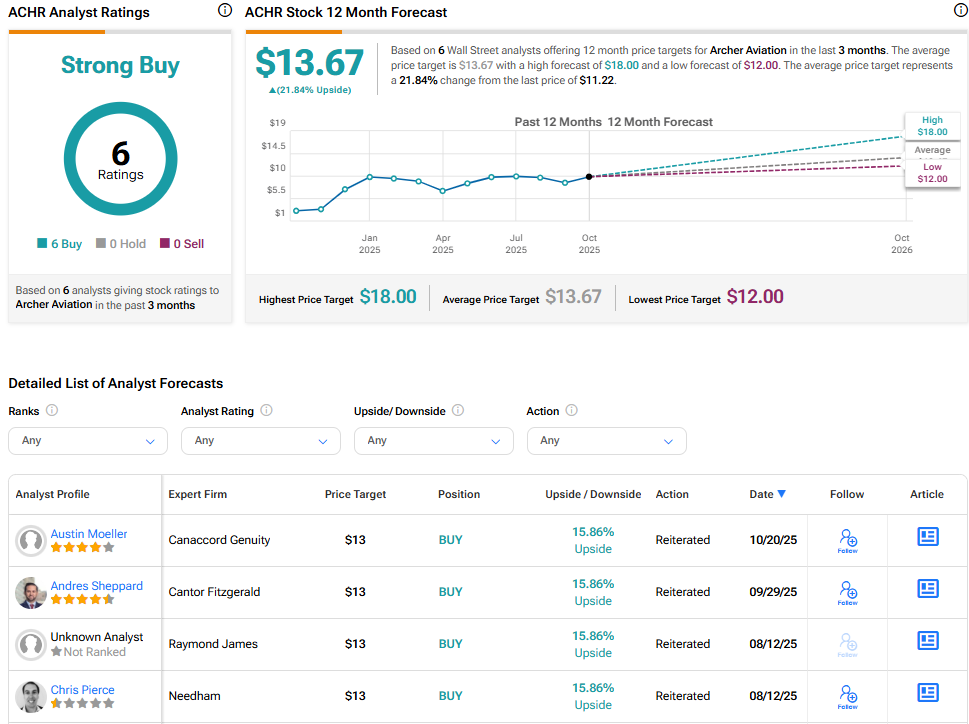Expand the Action filter dropdown
Viewport: 969px width, 724px height.
(606, 441)
